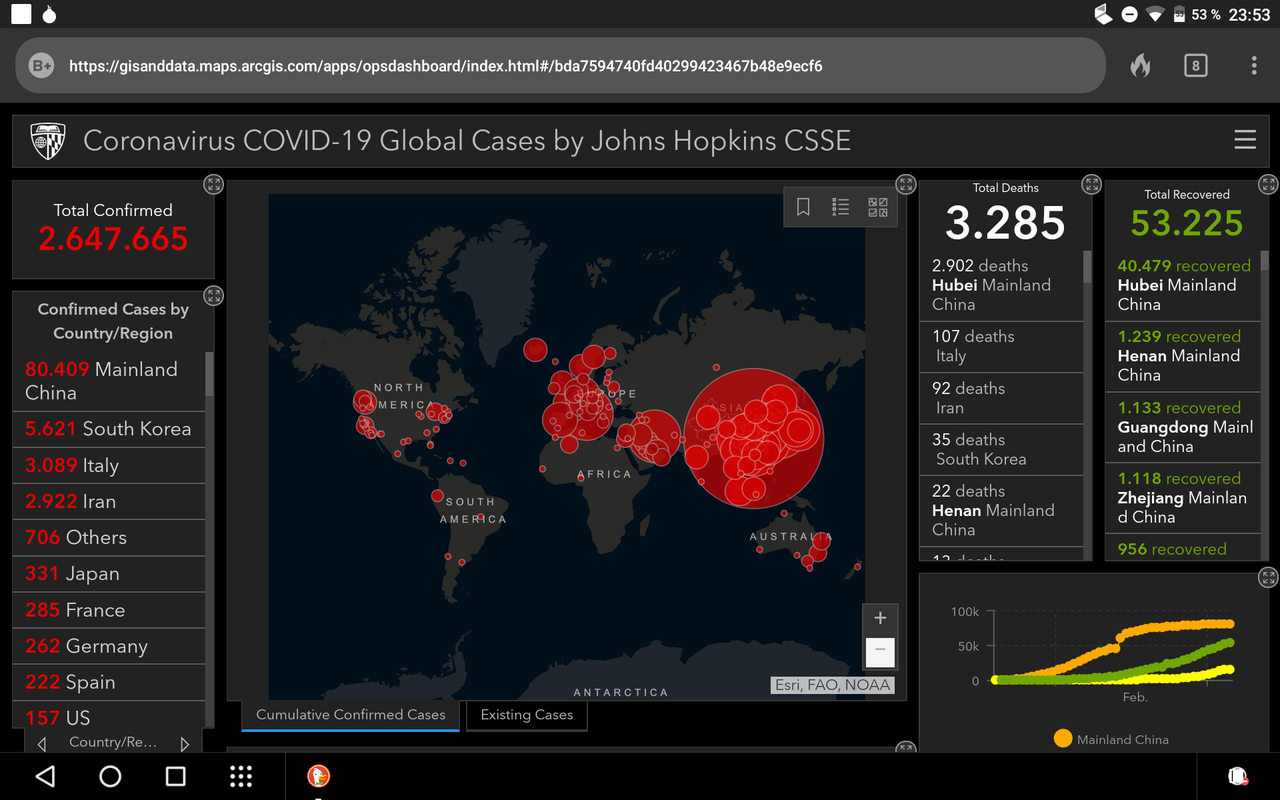This screenshot has height=800, width=1280.
Task: Select Germany with 262 cases
Action: coord(108,646)
